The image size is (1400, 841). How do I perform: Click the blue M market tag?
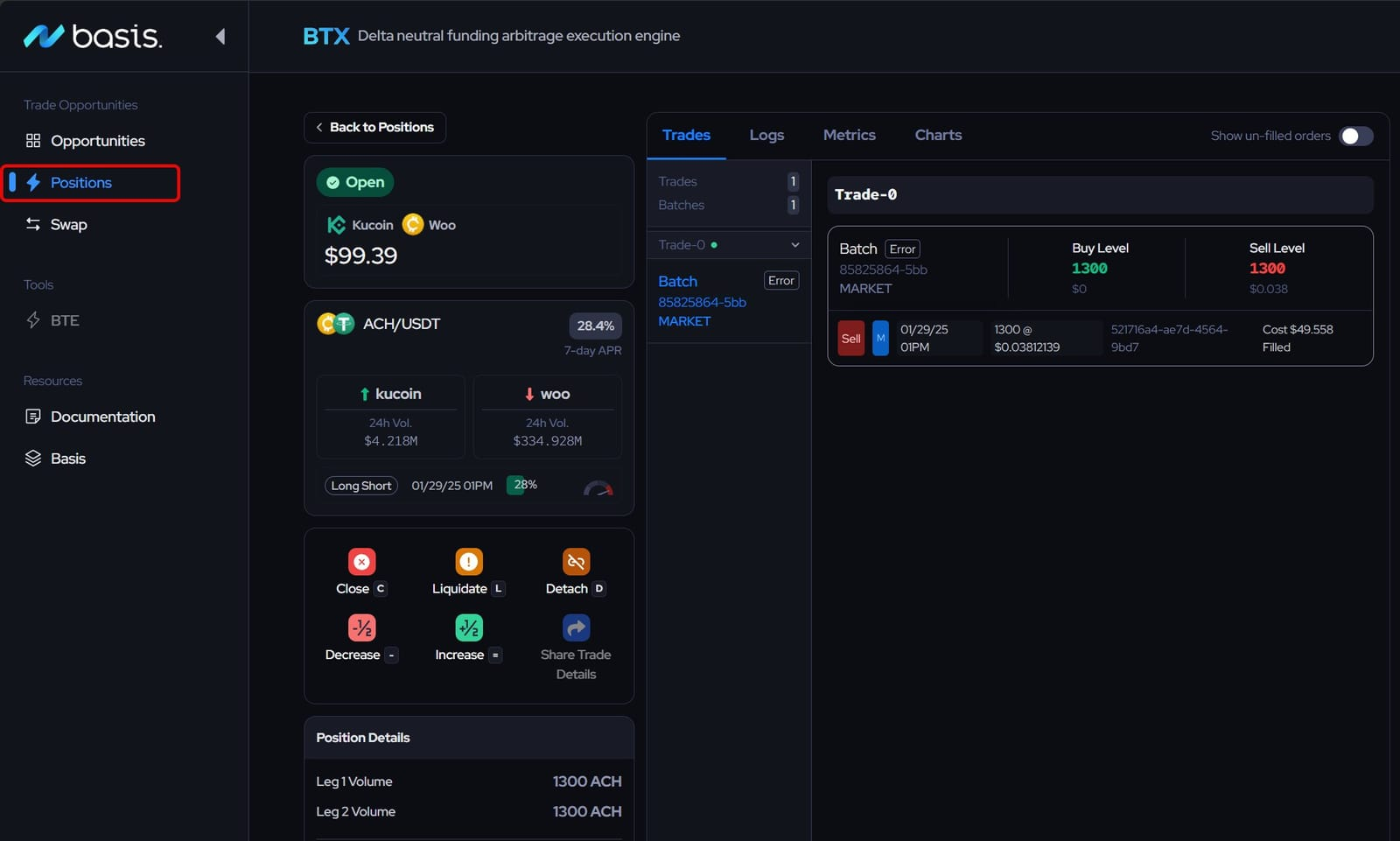point(880,339)
